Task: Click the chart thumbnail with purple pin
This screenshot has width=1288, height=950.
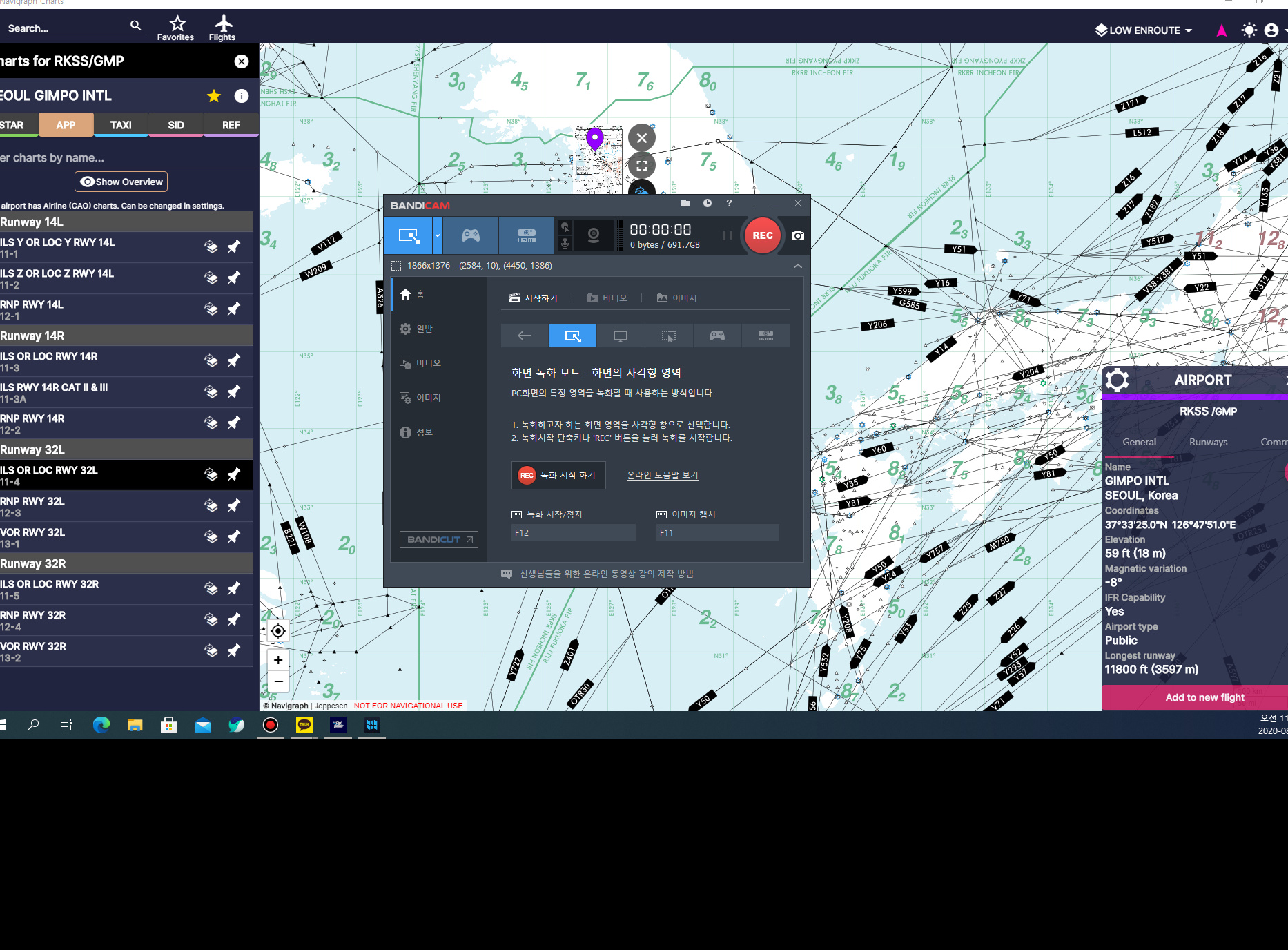Action: [x=598, y=160]
